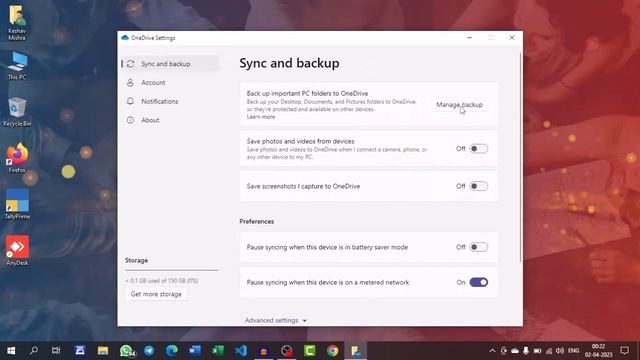Screen dimensions: 640x360
Task: Toggle pause syncing in battery saver mode
Action: tap(478, 247)
